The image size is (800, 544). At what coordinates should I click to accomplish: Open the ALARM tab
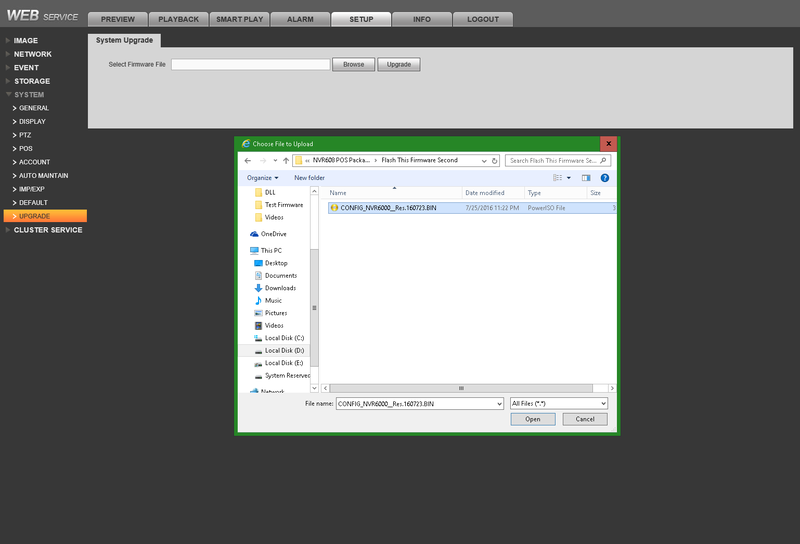pyautogui.click(x=300, y=19)
